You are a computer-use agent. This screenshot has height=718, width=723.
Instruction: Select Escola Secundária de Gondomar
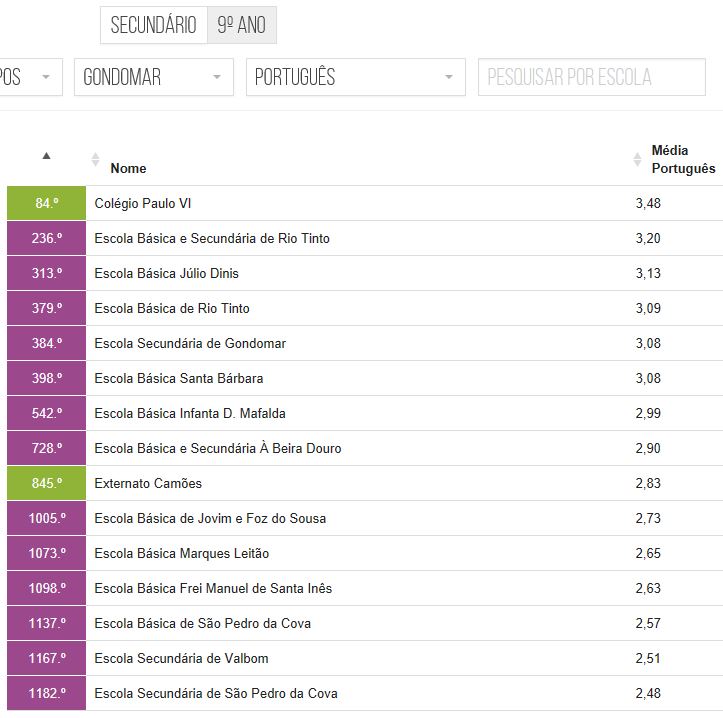pyautogui.click(x=365, y=344)
